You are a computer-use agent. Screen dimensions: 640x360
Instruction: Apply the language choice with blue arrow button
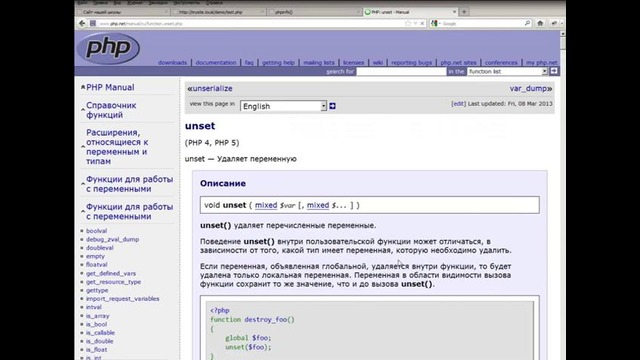[x=332, y=106]
